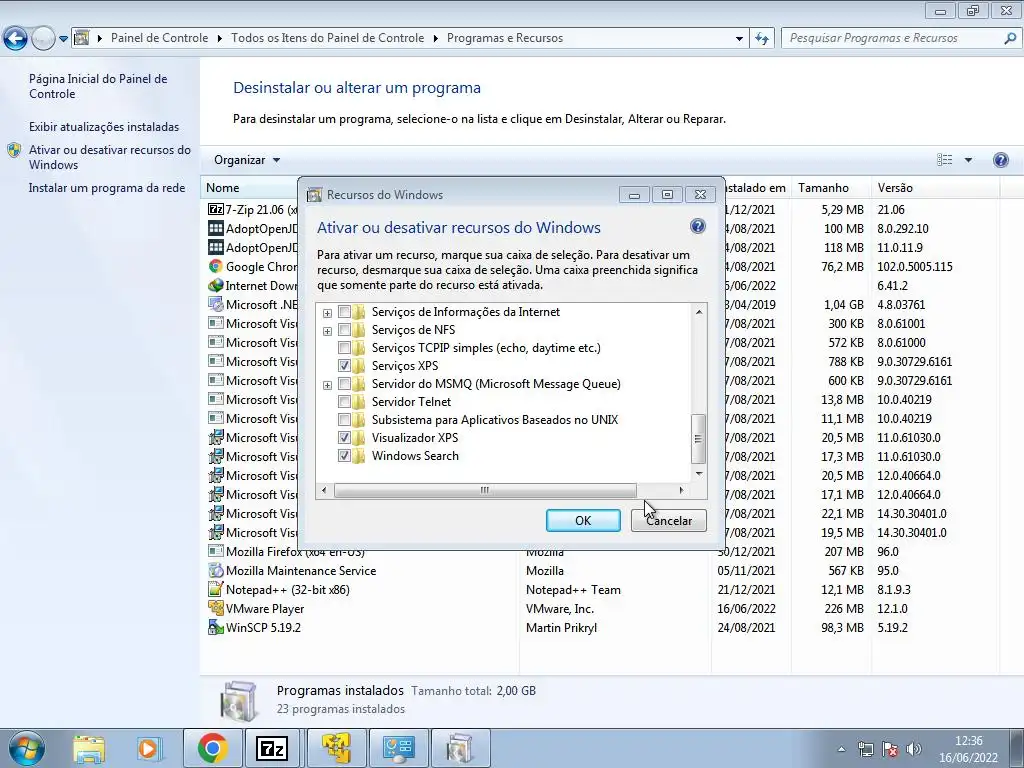The width and height of the screenshot is (1024, 768).
Task: Enable Serviços TCPIP simples checkbox
Action: pyautogui.click(x=344, y=347)
